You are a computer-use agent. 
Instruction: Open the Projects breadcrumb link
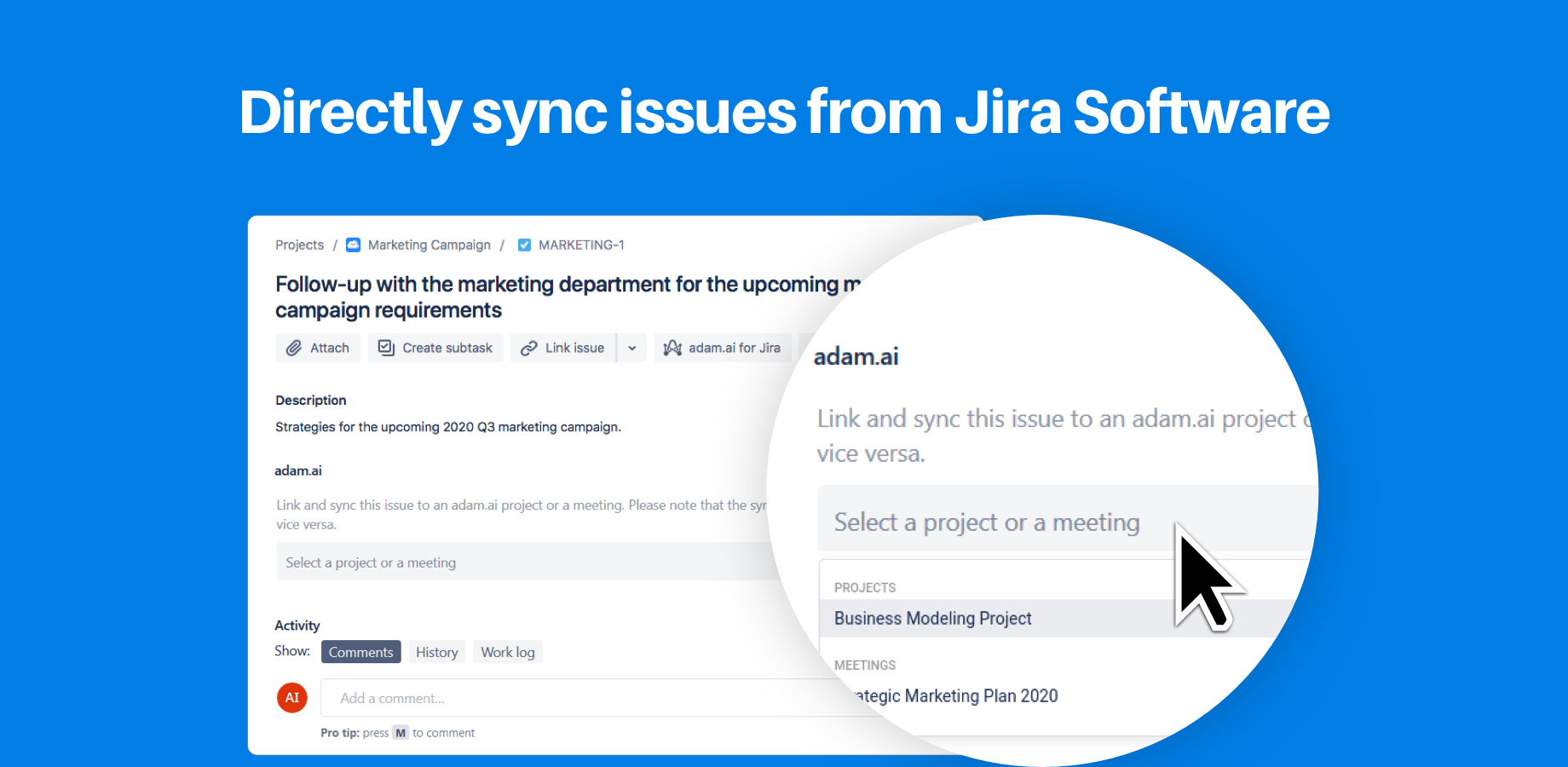click(299, 245)
